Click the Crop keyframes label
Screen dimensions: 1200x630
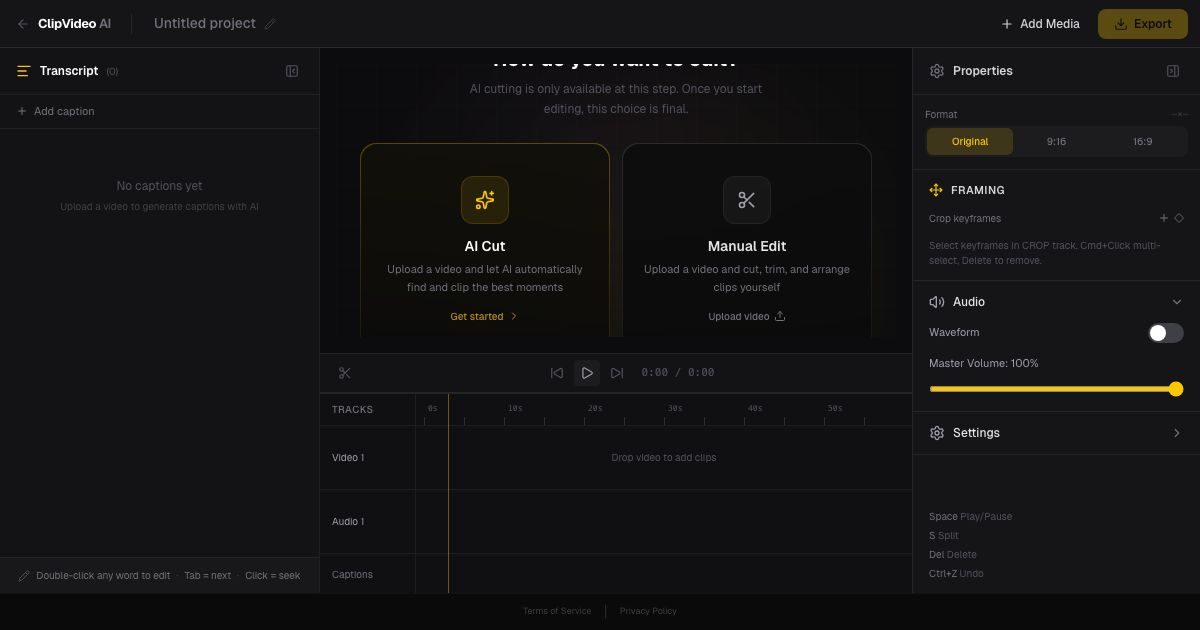(x=965, y=219)
